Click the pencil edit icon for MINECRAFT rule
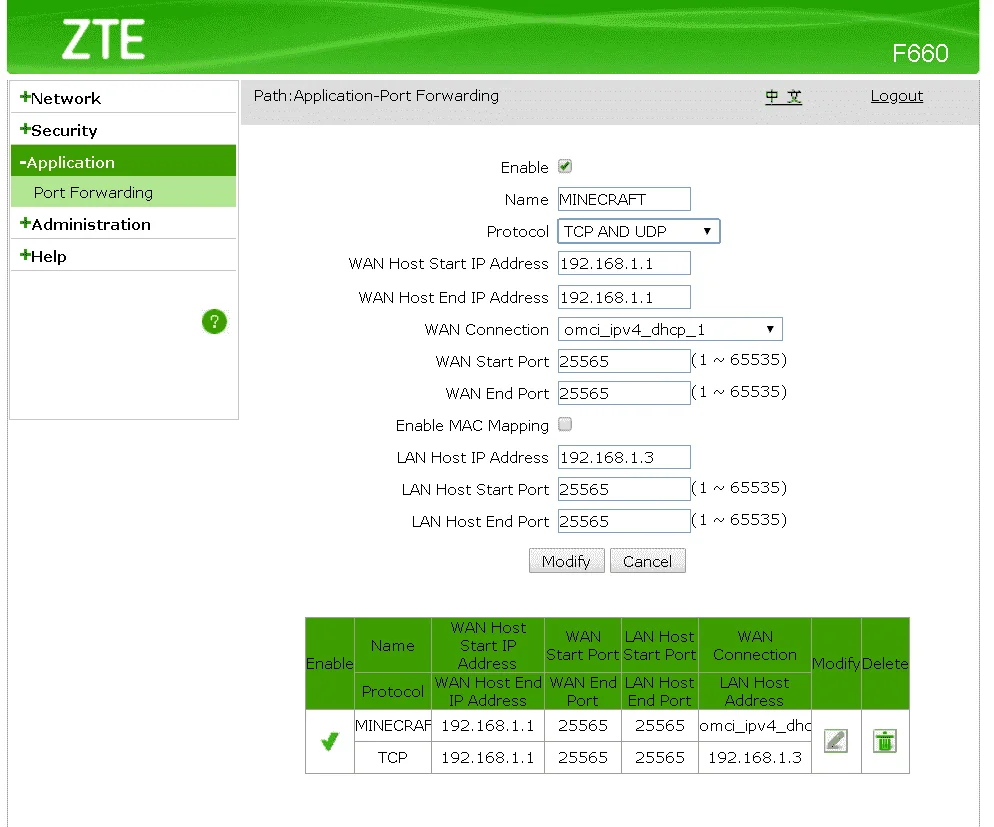Viewport: 994px width, 827px height. coord(836,741)
